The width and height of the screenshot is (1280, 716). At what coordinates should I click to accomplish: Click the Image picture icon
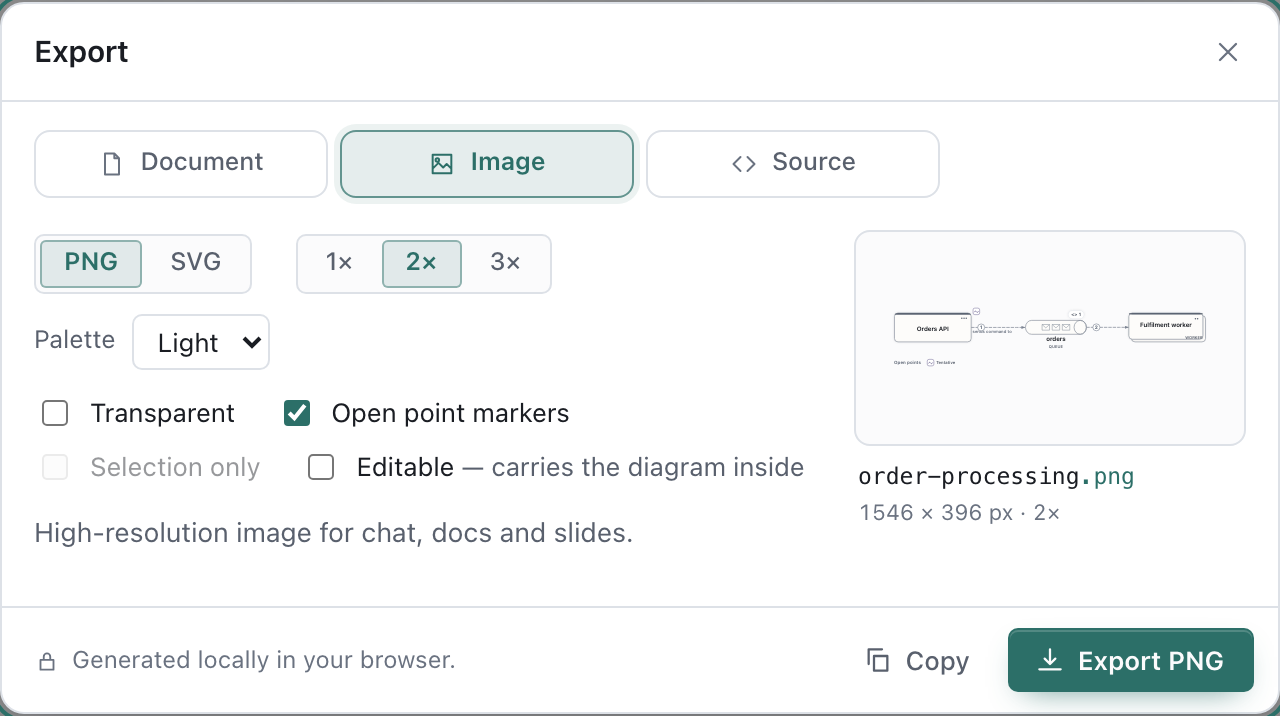click(442, 164)
